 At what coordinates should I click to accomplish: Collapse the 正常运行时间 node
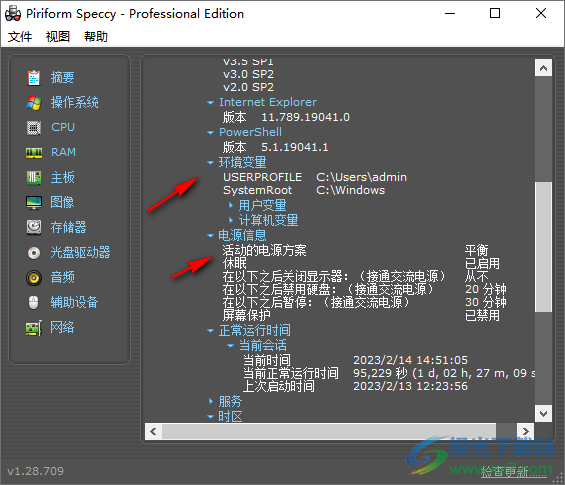[210, 331]
